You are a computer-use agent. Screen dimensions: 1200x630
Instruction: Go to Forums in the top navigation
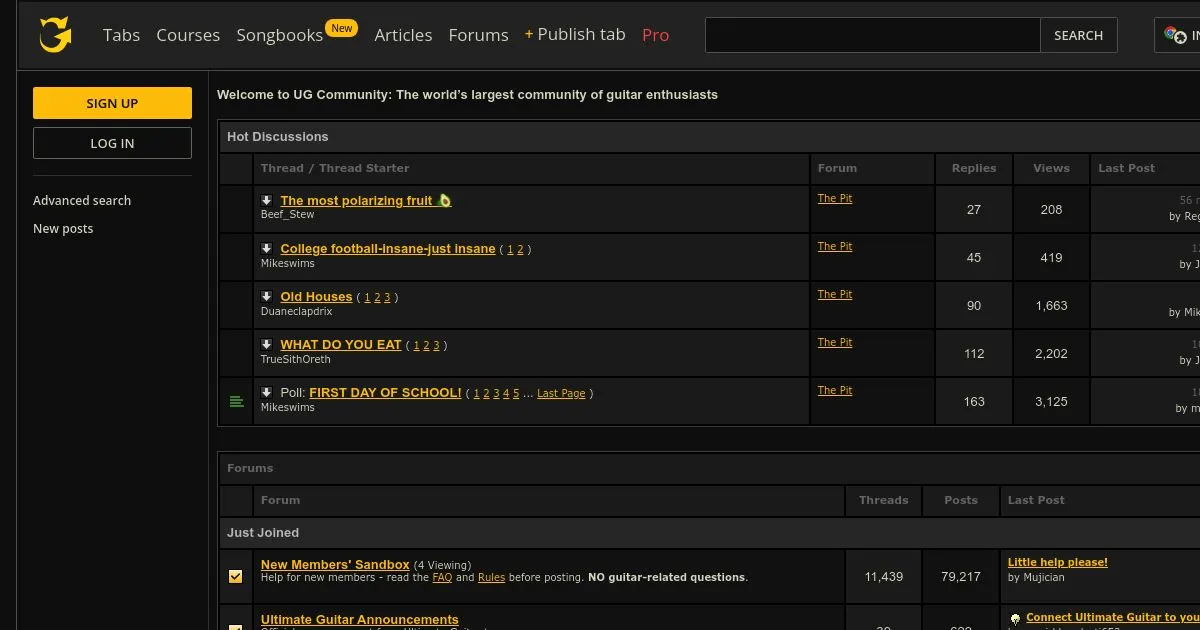478,35
